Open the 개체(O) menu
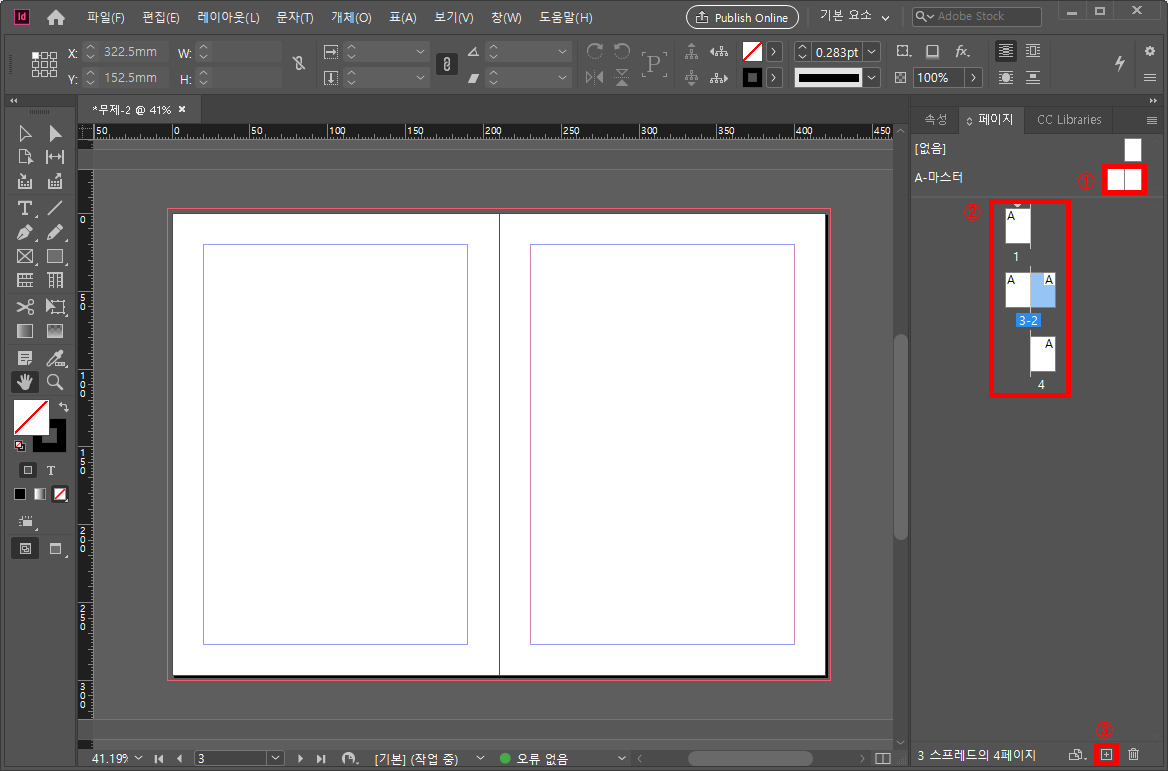Viewport: 1168px width, 771px height. [x=351, y=17]
